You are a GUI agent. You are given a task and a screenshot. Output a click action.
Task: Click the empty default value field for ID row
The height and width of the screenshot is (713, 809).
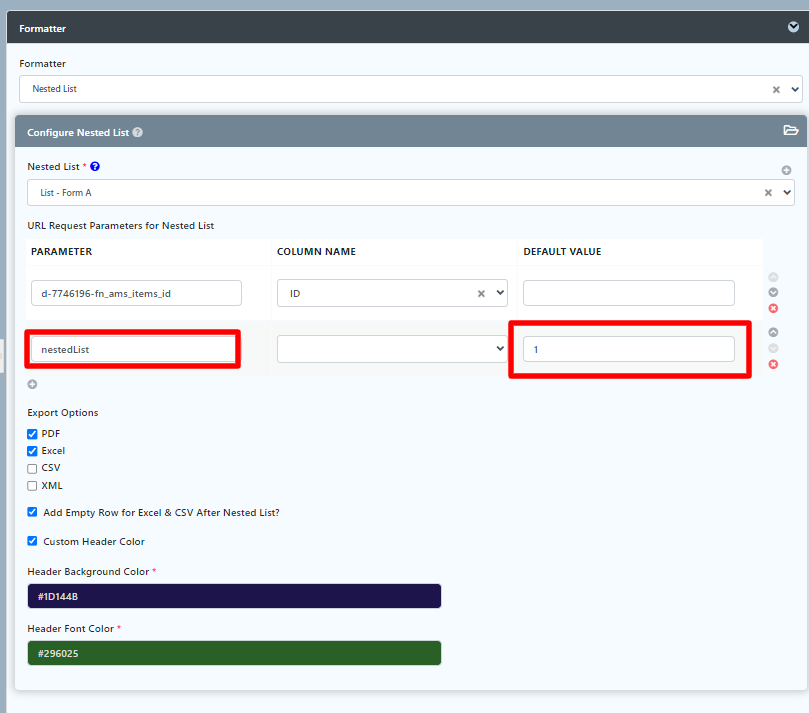[628, 293]
